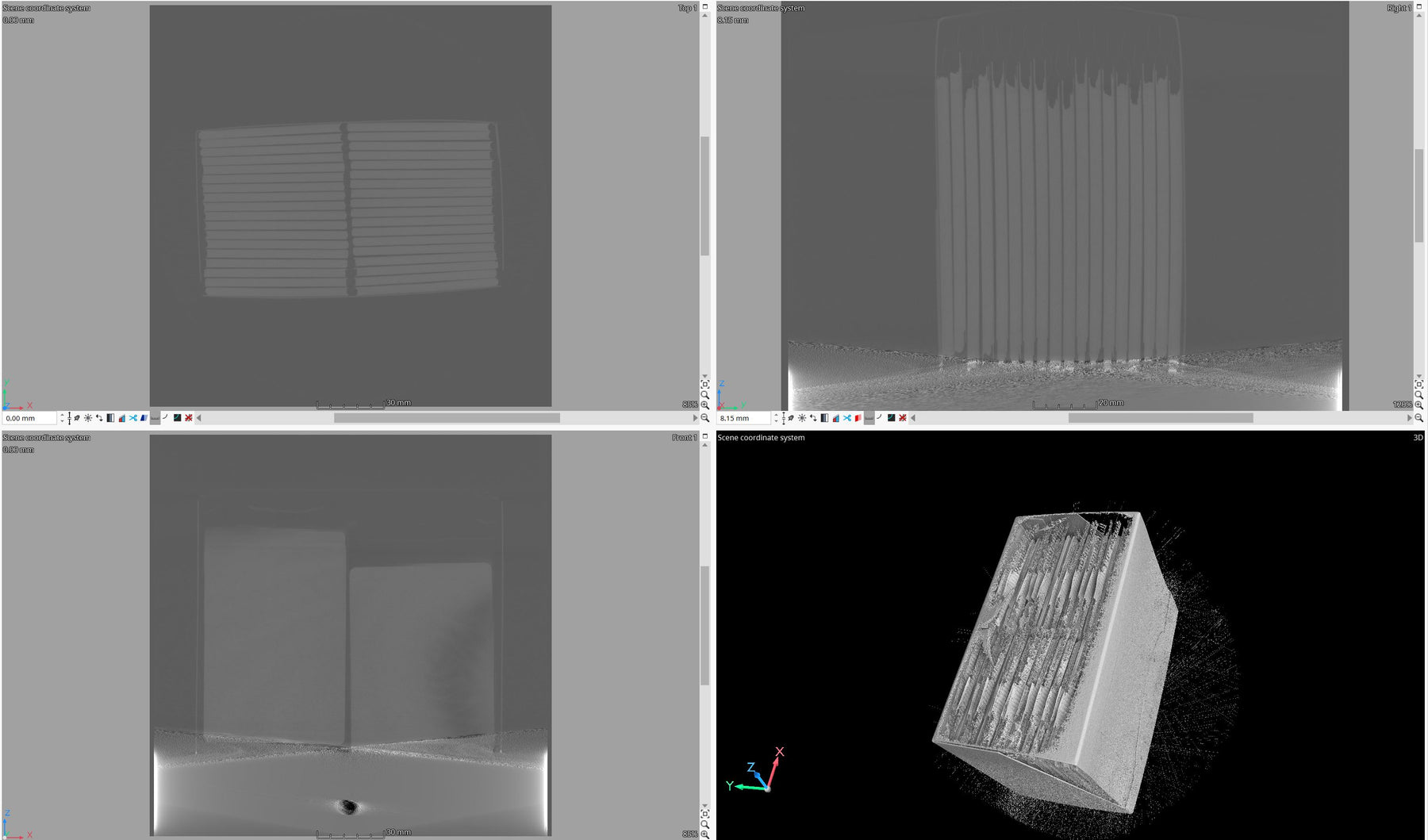Click the red plane icon in Right view toolbar
Image resolution: width=1428 pixels, height=840 pixels.
[858, 418]
